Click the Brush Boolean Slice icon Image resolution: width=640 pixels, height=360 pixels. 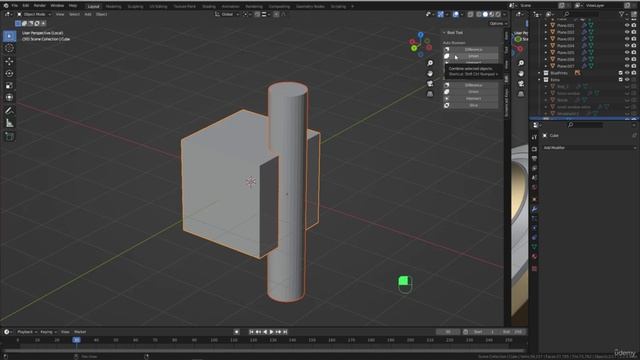(447, 105)
